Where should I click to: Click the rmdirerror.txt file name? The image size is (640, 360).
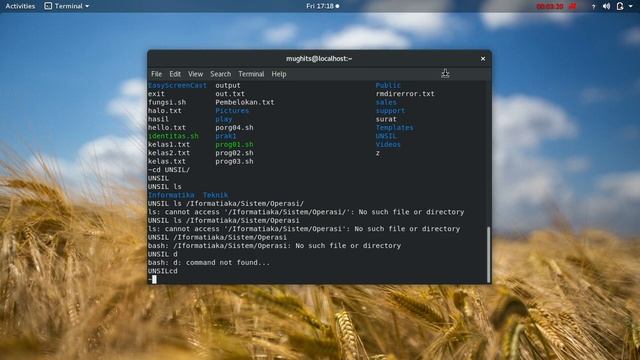point(405,94)
